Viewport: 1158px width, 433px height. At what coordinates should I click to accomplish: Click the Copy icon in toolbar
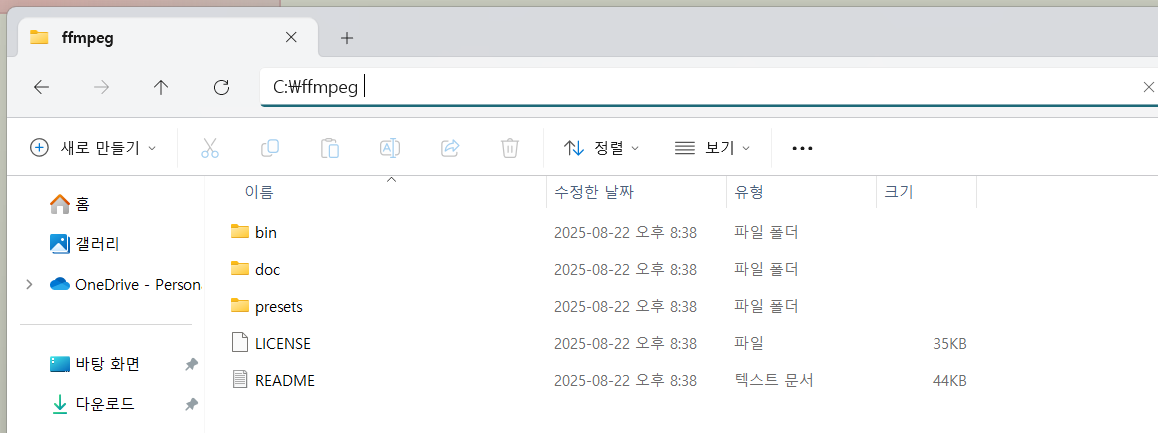[270, 148]
